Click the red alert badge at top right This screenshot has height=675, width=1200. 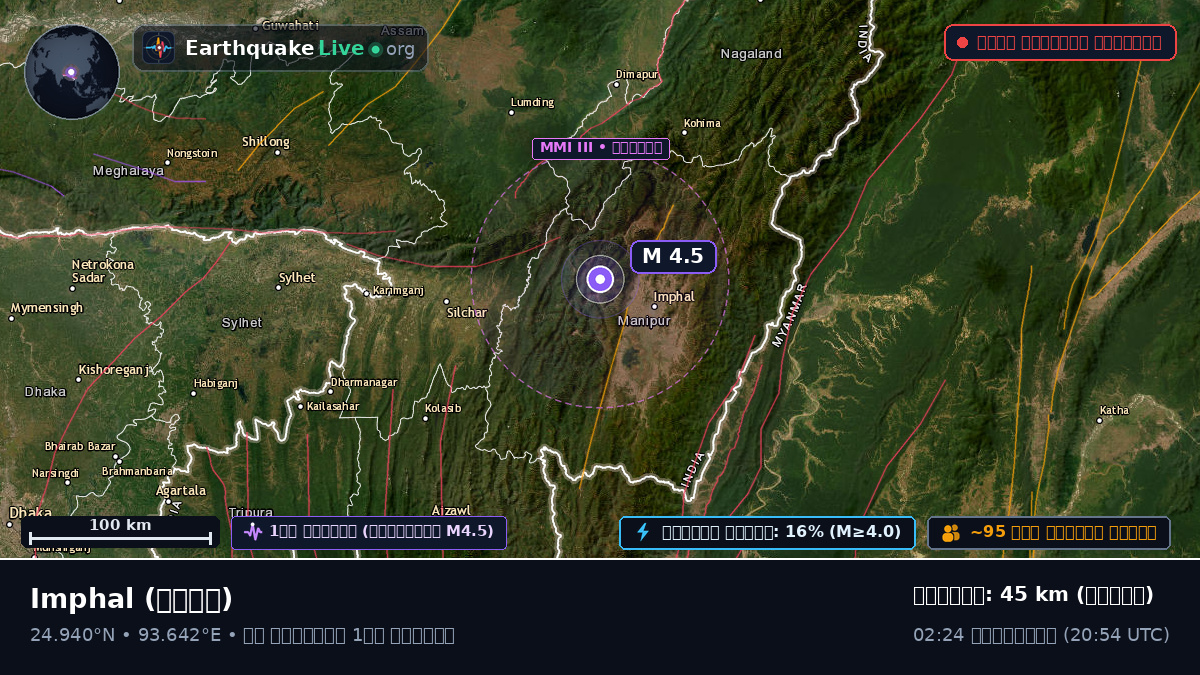1060,43
